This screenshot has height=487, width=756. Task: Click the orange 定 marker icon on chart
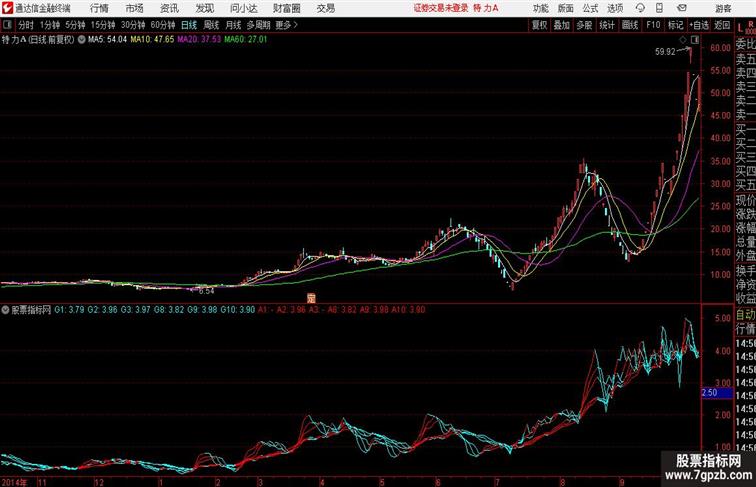coord(311,298)
